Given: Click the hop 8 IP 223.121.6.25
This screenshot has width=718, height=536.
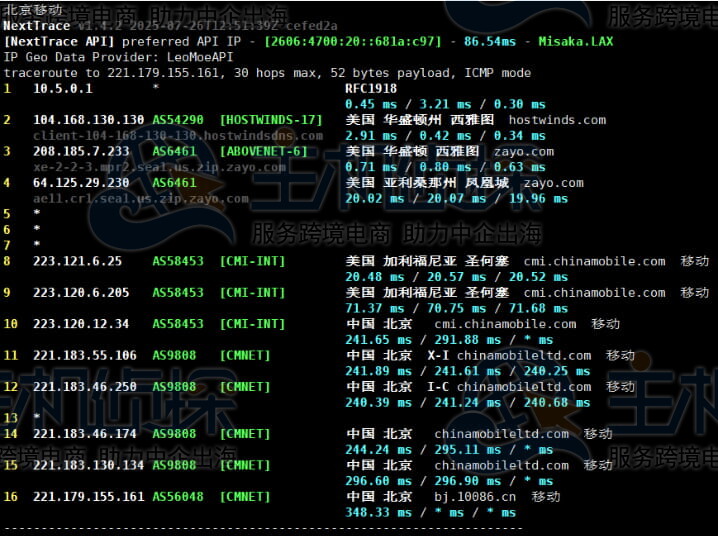Looking at the screenshot, I should point(77,261).
